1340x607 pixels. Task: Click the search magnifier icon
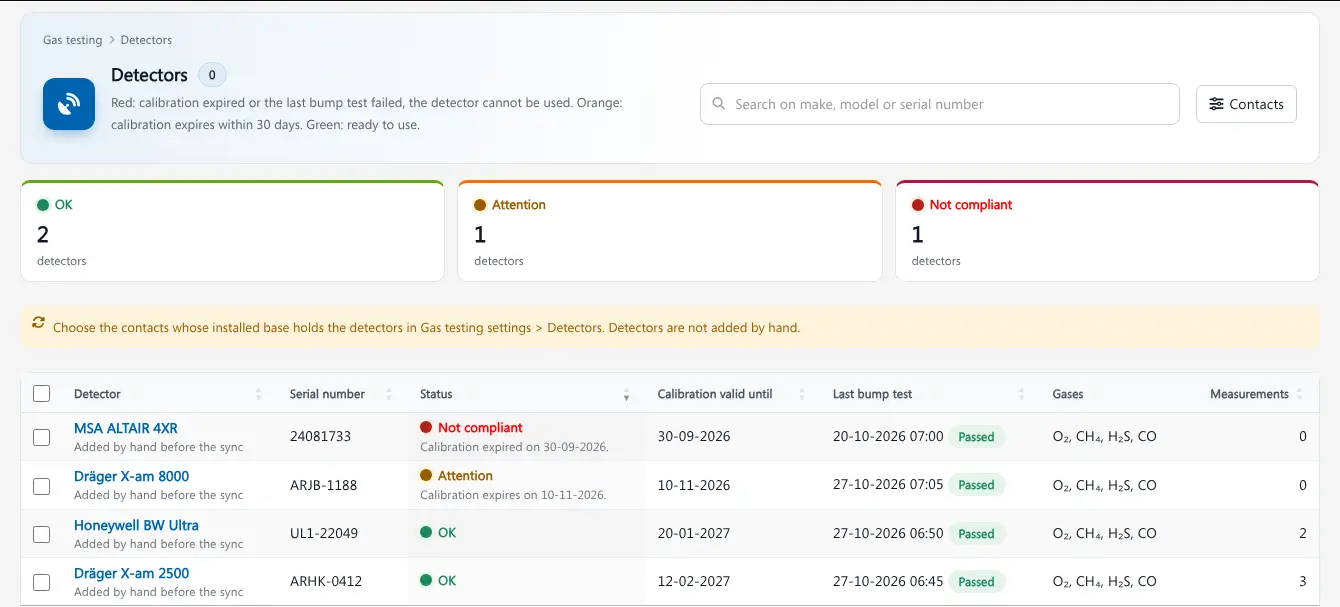click(719, 104)
